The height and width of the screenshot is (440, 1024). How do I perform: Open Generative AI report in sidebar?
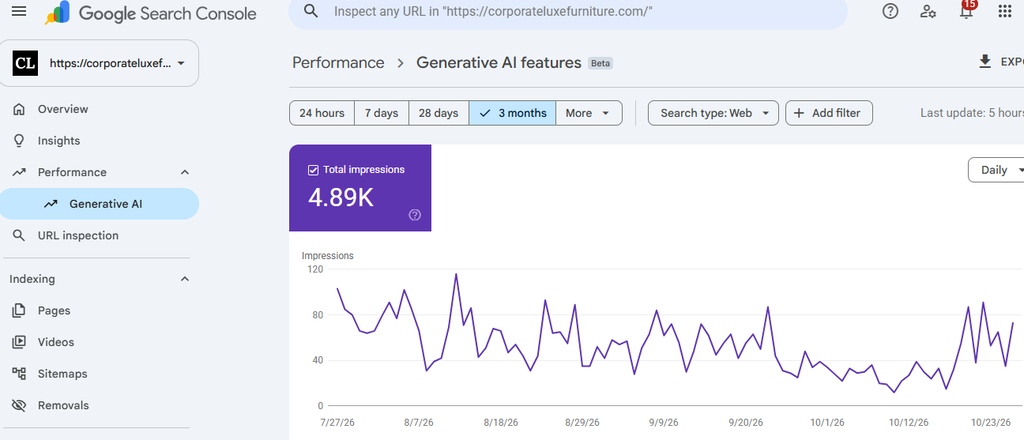[x=99, y=204]
